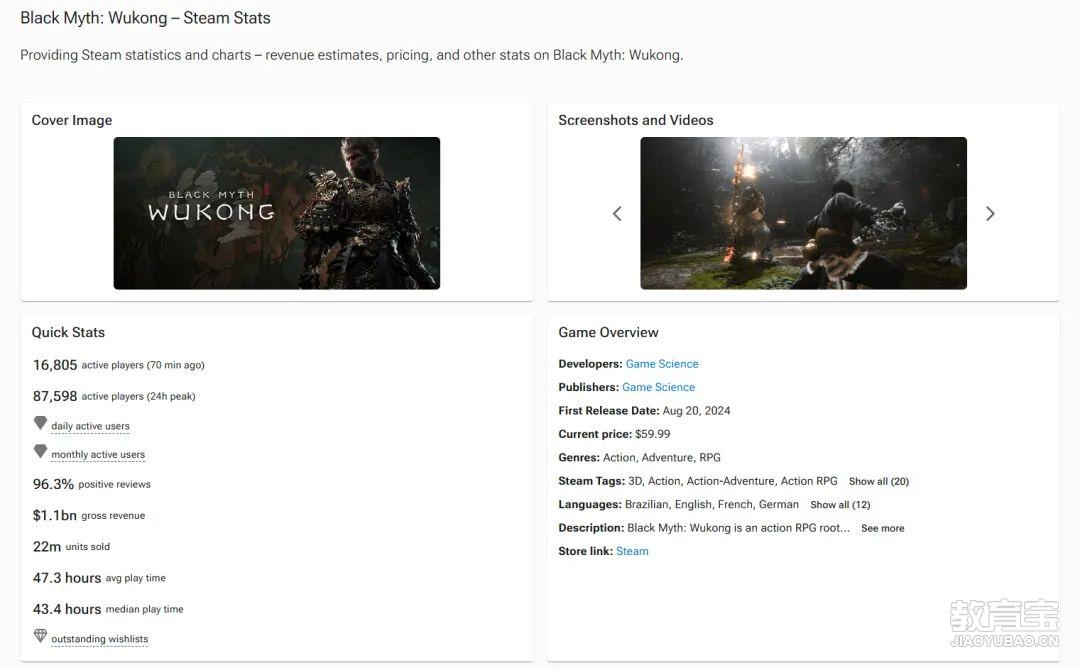Click the daily active users label
Screen dimensions: 1080x670
click(x=90, y=426)
